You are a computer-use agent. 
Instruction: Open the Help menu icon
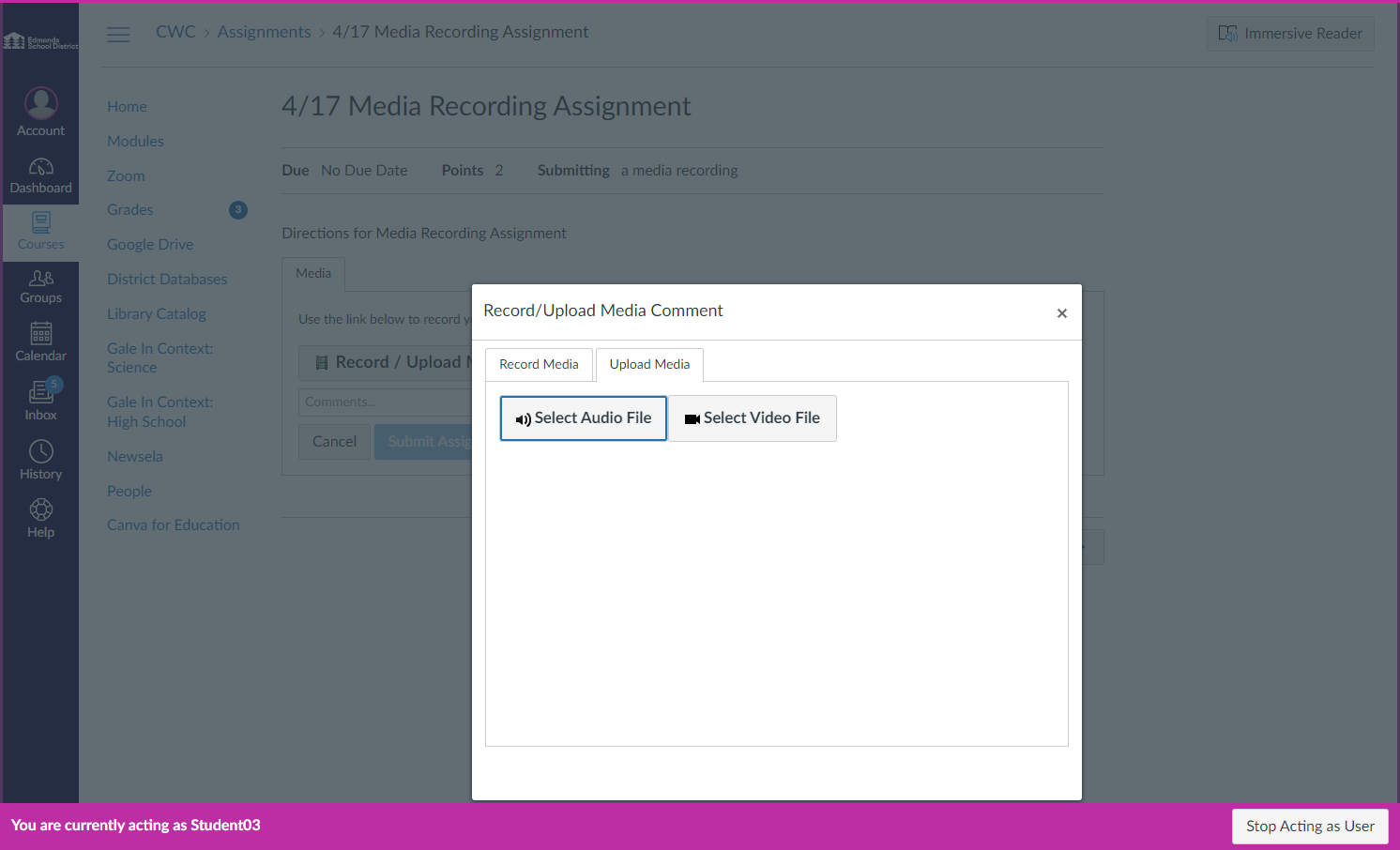click(40, 518)
